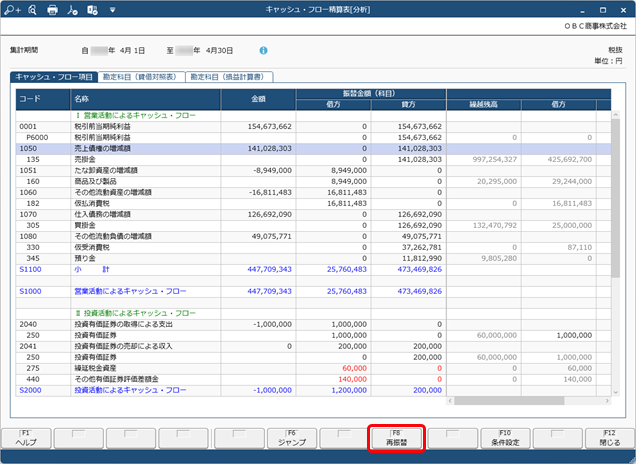
Task: Click the F1 ヘルプ button
Action: pos(26,438)
